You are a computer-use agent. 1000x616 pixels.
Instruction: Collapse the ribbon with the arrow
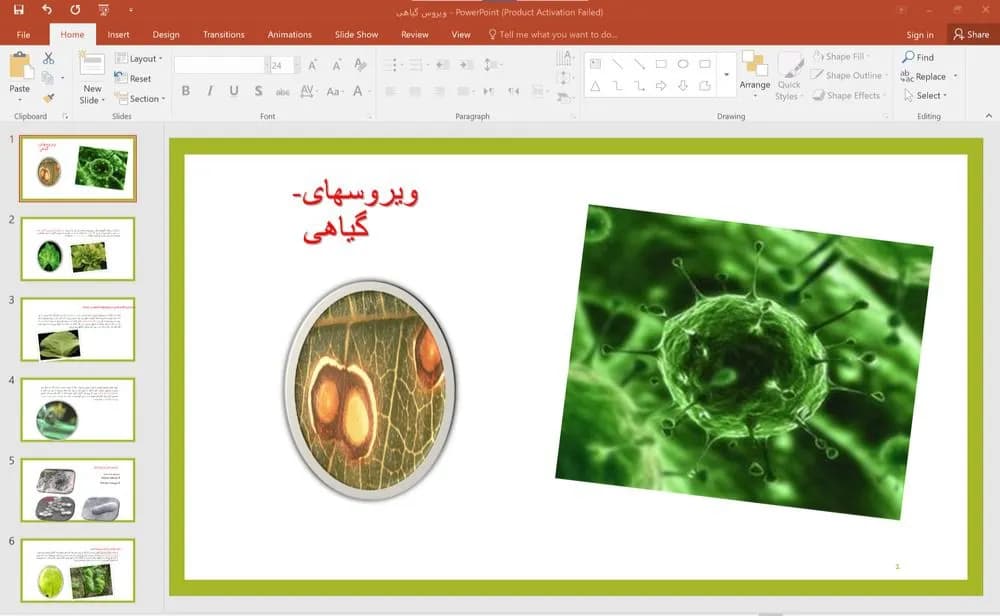(x=989, y=115)
